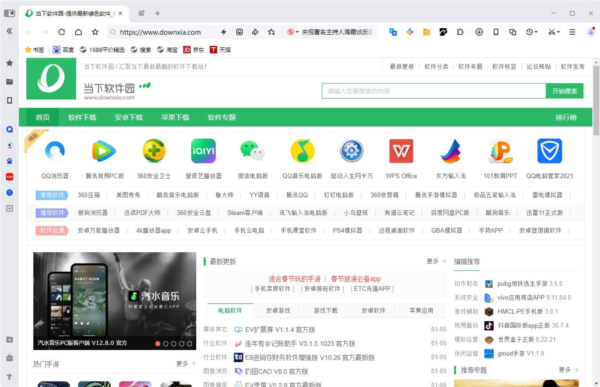Image resolution: width=600 pixels, height=387 pixels.
Task: Collapse the browser sidebar with double chevron
Action: [10, 31]
